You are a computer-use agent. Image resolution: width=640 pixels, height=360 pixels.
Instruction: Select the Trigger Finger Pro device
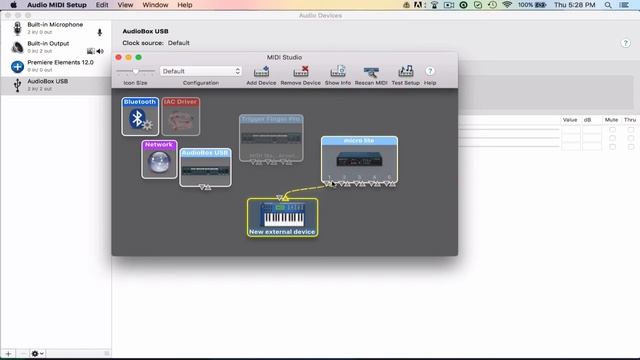pyautogui.click(x=271, y=138)
